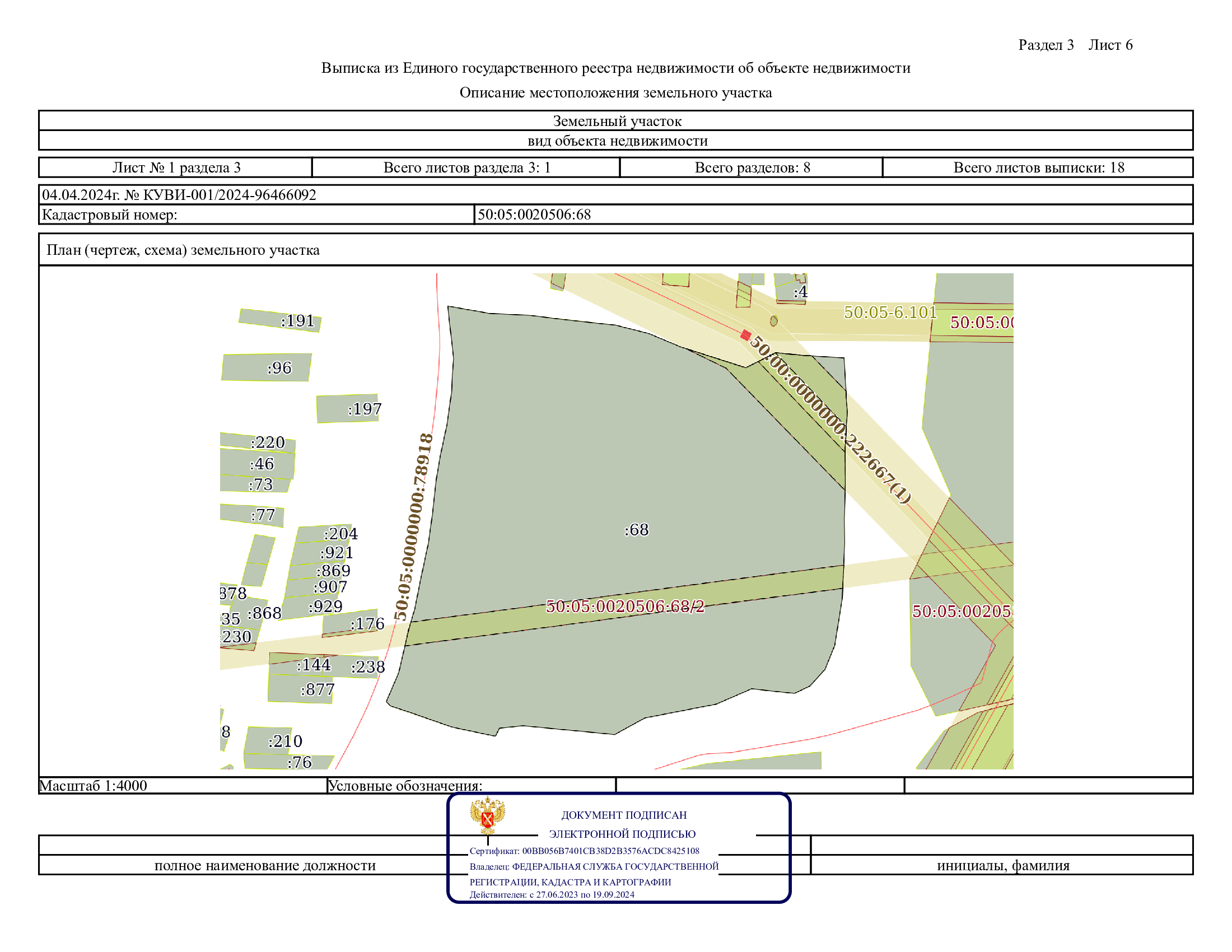
Task: Click parcel :96 on the plan
Action: tap(279, 368)
